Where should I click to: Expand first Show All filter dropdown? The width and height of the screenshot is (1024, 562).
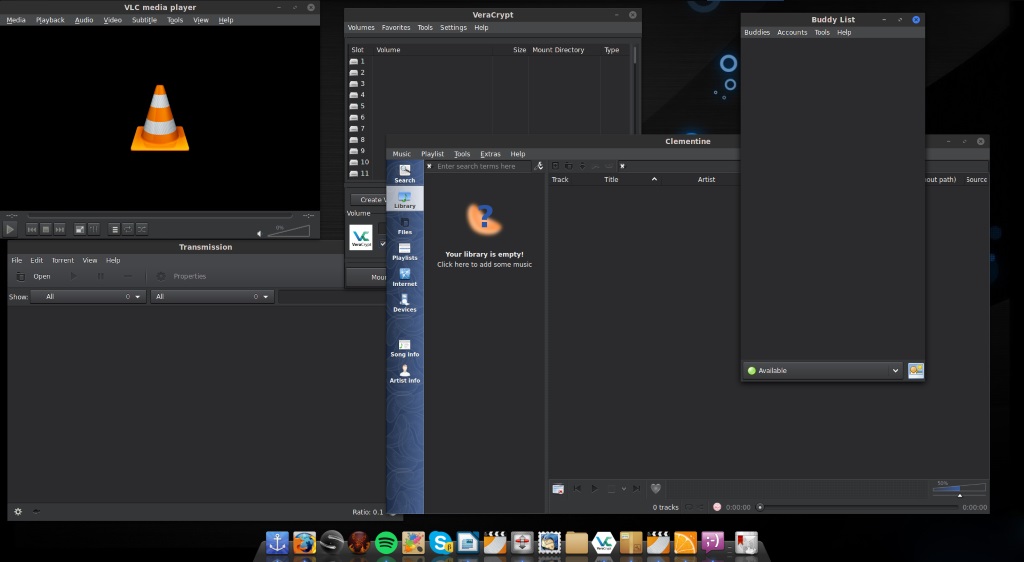point(88,296)
